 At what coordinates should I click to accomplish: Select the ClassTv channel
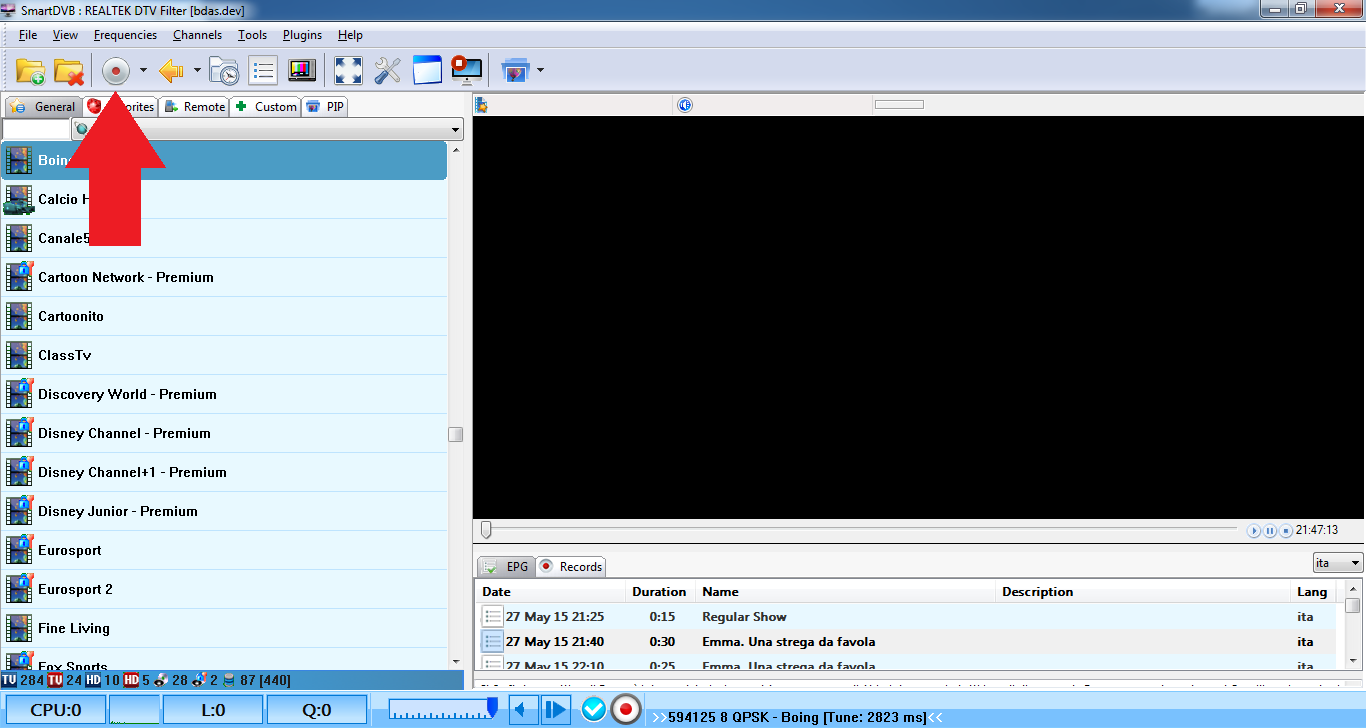pyautogui.click(x=224, y=355)
